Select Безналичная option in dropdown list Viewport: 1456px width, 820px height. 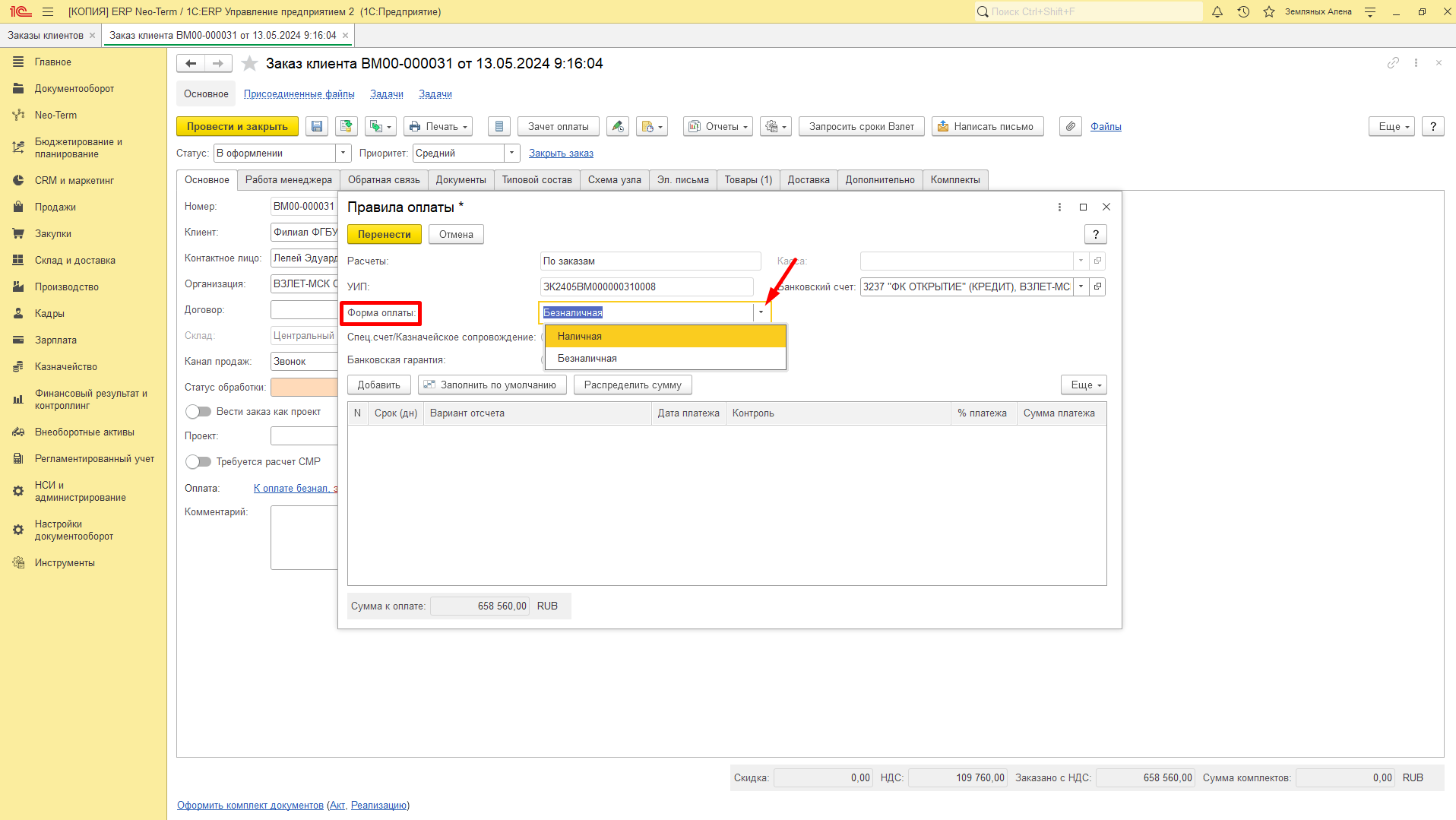click(x=666, y=359)
